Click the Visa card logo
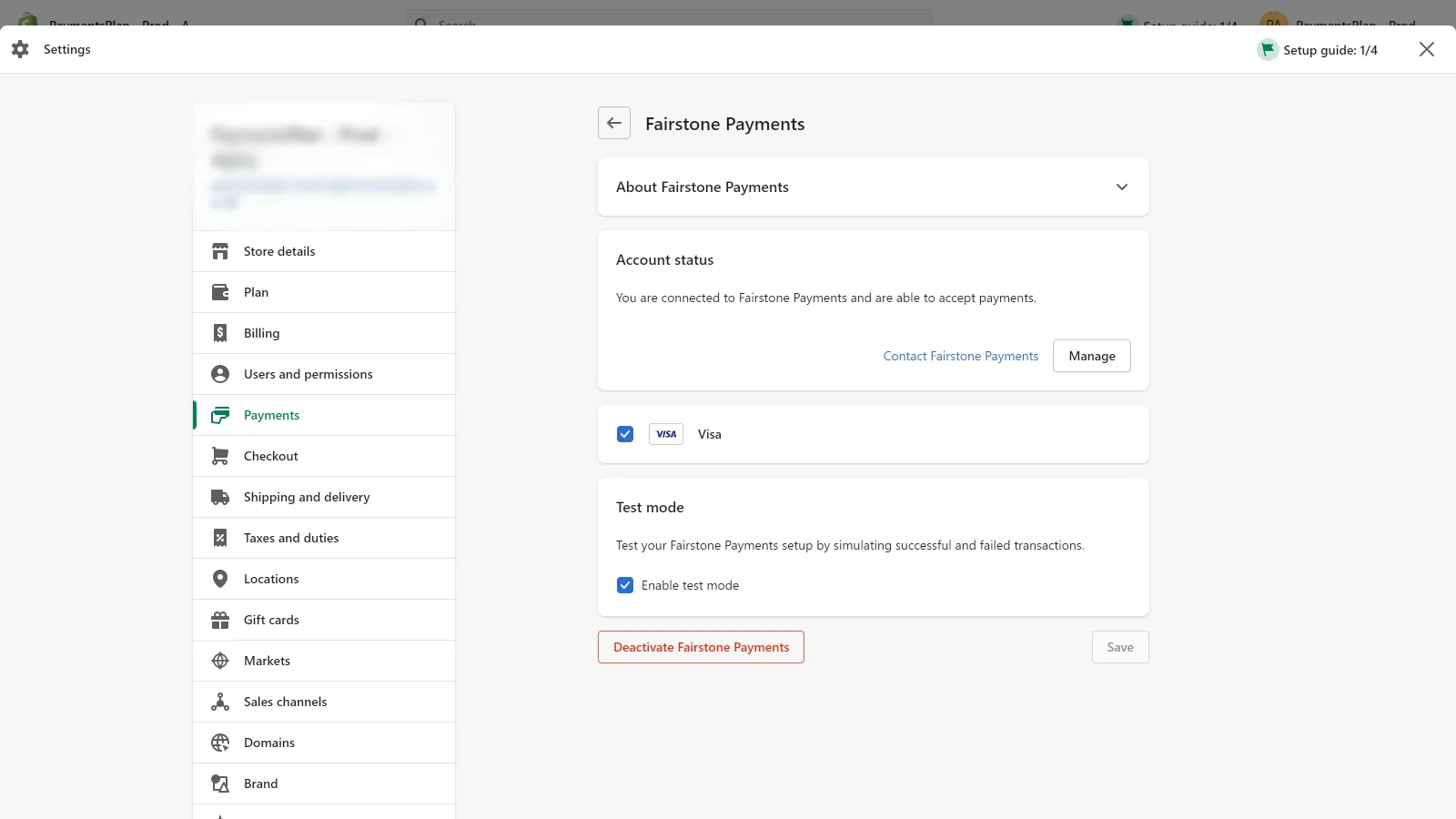The height and width of the screenshot is (819, 1456). (666, 434)
